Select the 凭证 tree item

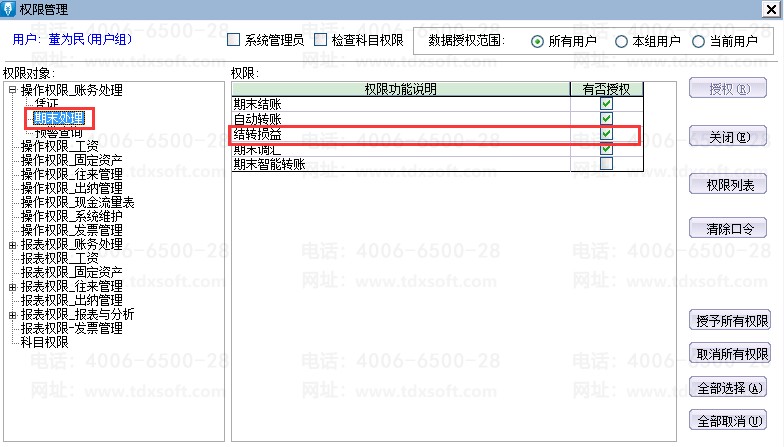[46, 103]
